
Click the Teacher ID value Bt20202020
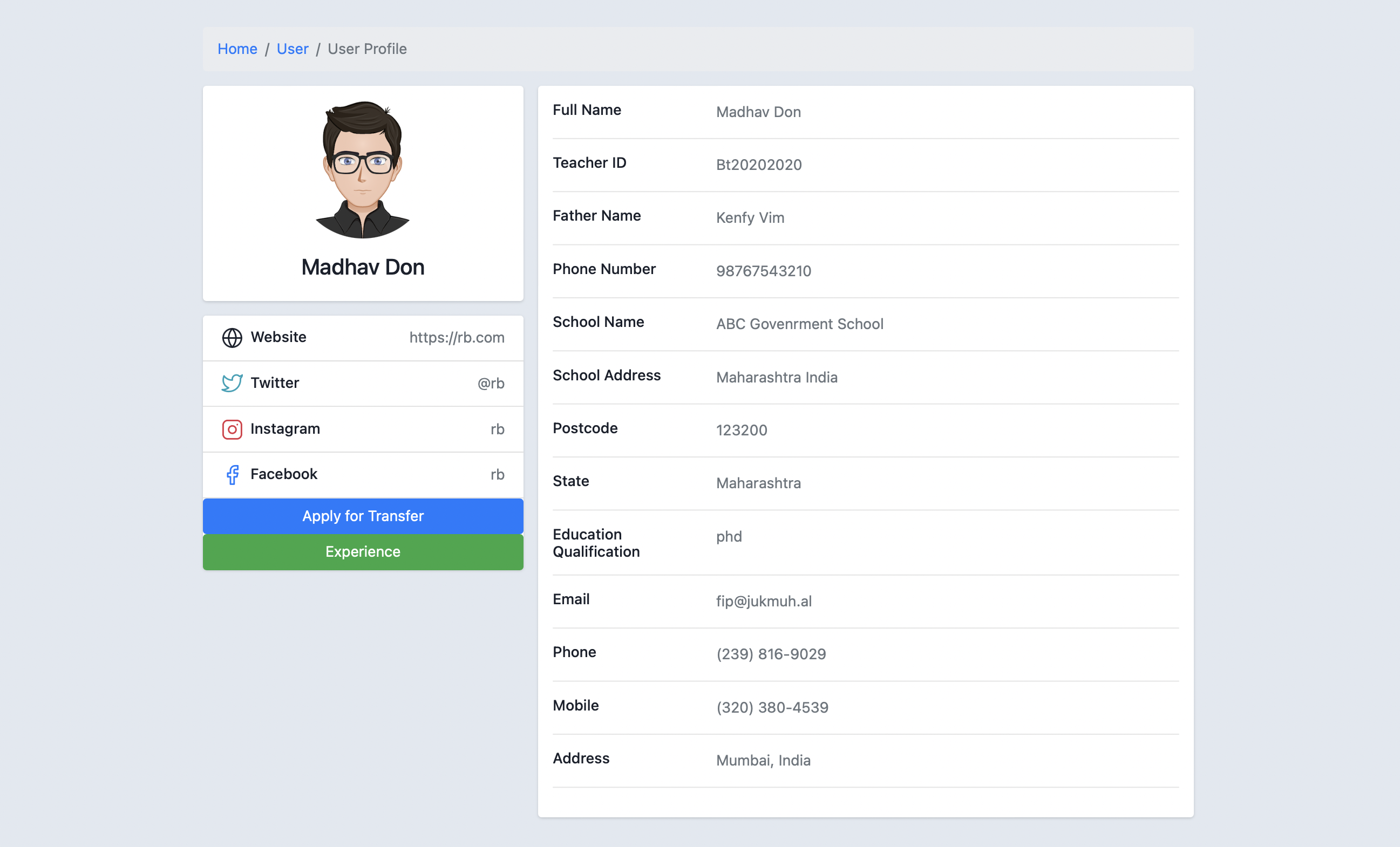(x=758, y=165)
